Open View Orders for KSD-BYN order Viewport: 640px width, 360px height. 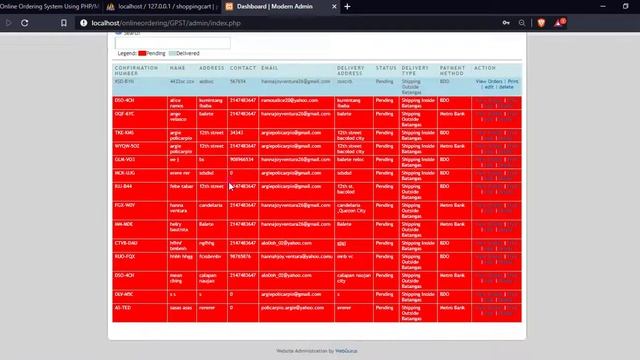click(489, 82)
